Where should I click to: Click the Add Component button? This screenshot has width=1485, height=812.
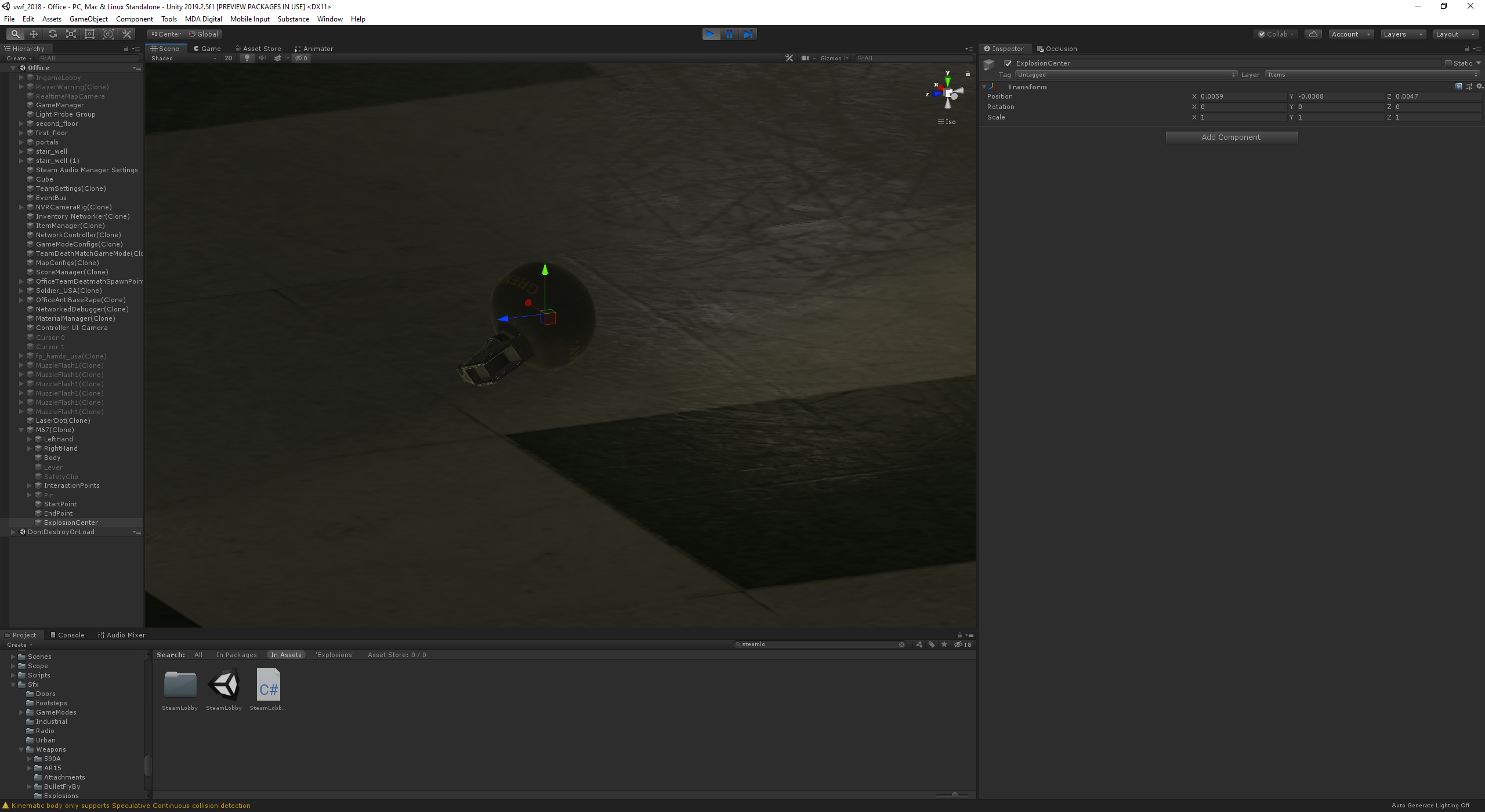[1231, 137]
